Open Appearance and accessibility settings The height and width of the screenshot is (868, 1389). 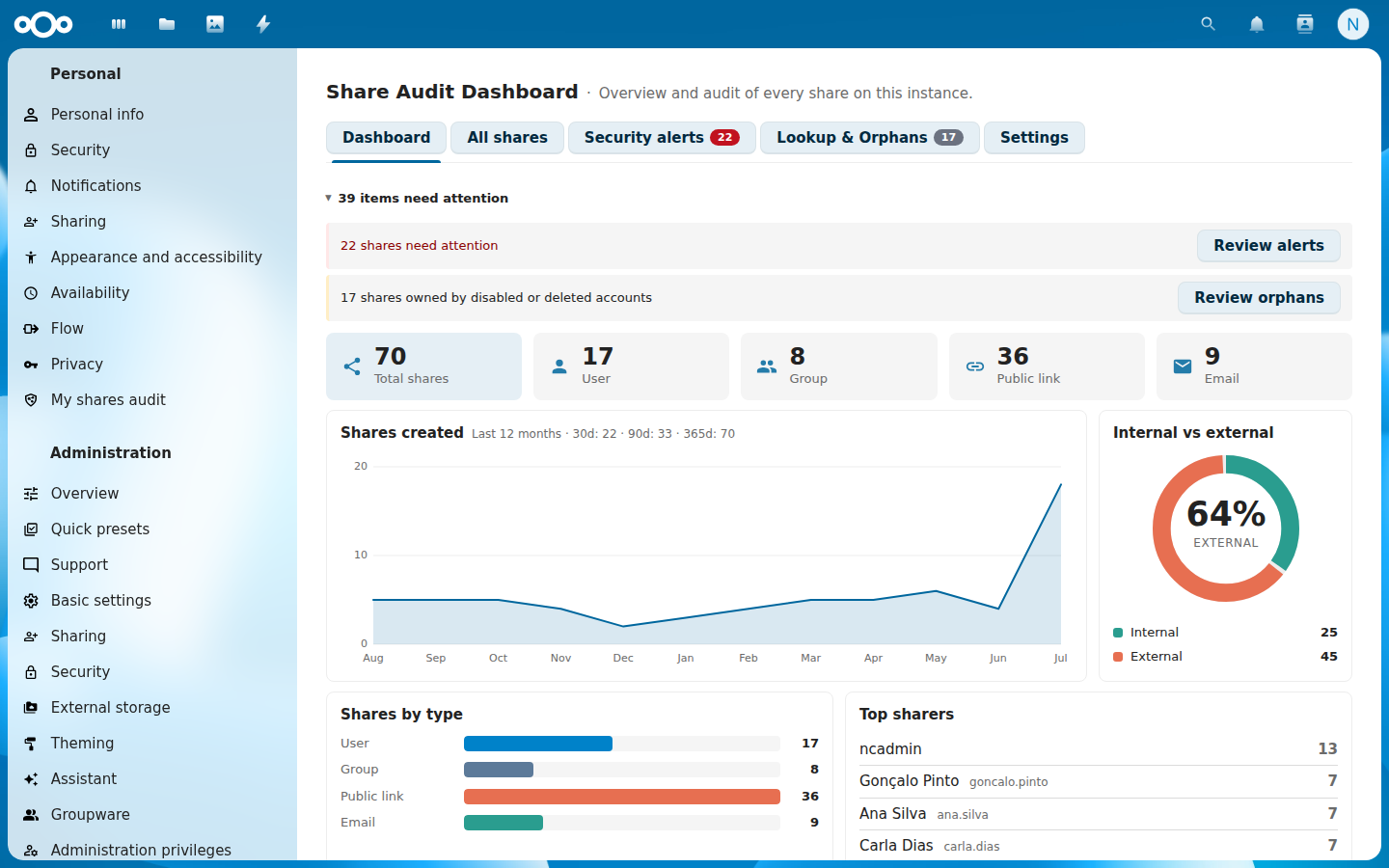click(x=152, y=258)
